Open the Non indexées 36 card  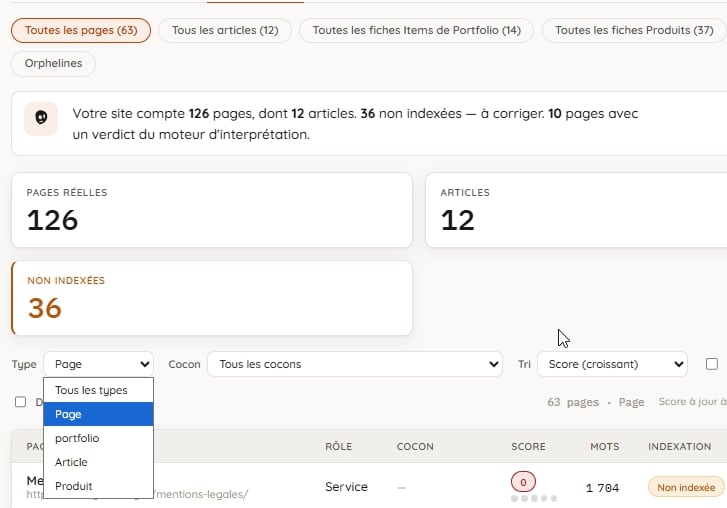(x=212, y=298)
